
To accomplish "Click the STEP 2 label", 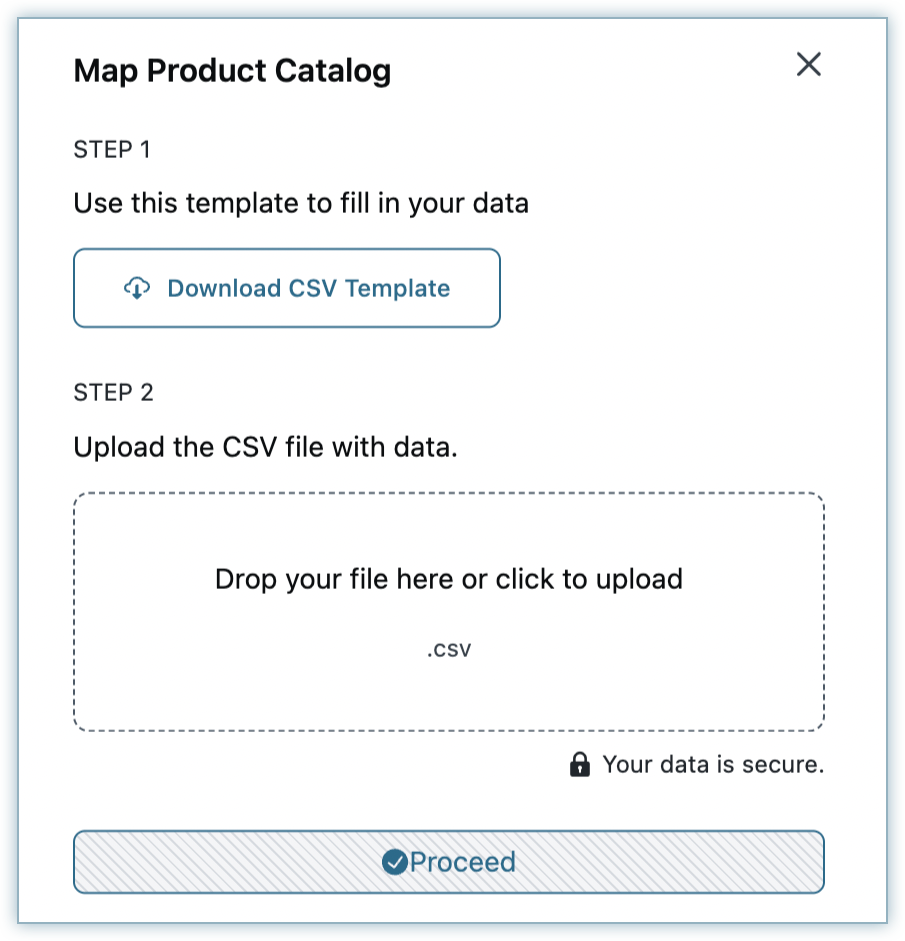I will click(114, 392).
